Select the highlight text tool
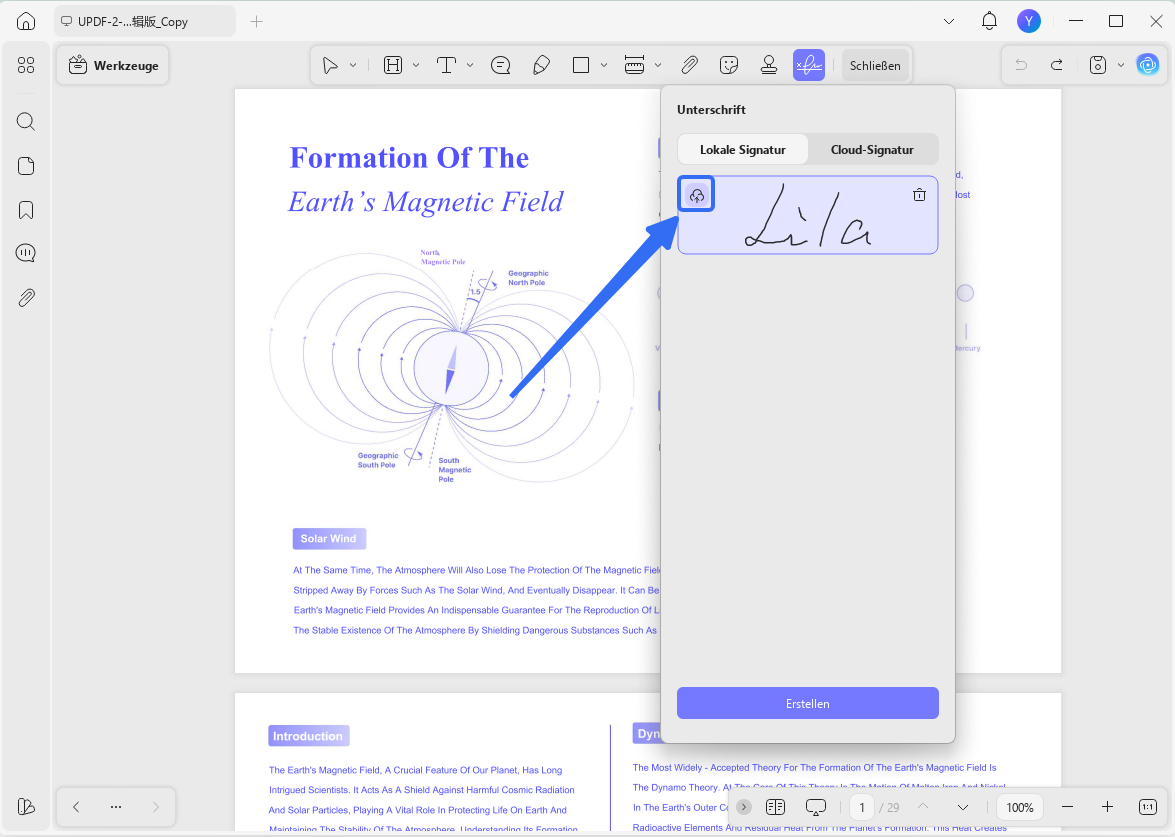The image size is (1175, 837). [x=393, y=65]
